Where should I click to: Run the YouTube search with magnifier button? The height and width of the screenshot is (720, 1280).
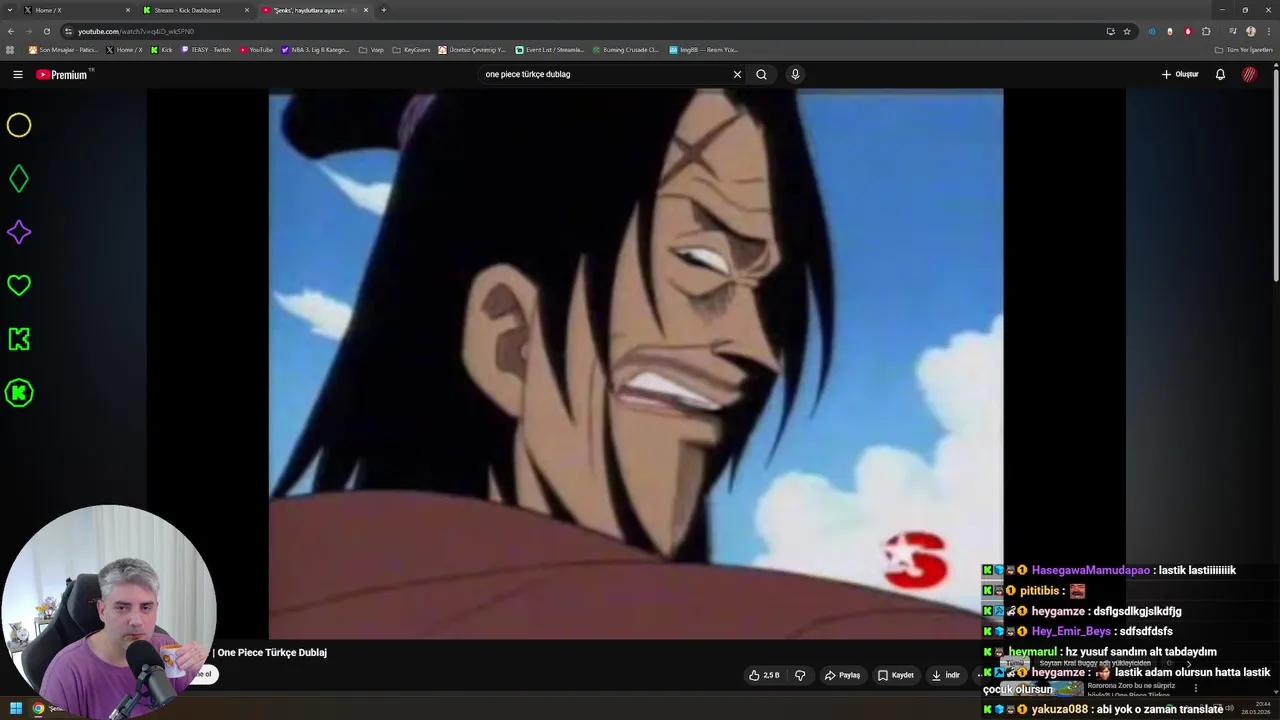761,74
